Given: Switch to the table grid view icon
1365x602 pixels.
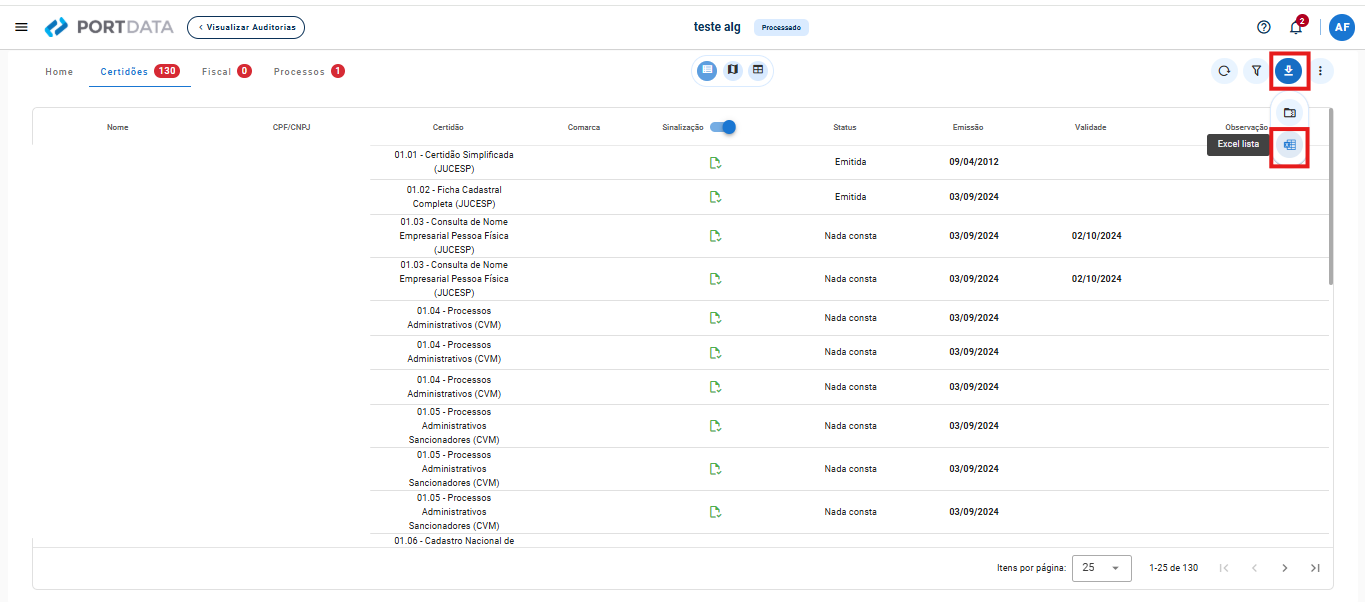Looking at the screenshot, I should pyautogui.click(x=758, y=70).
